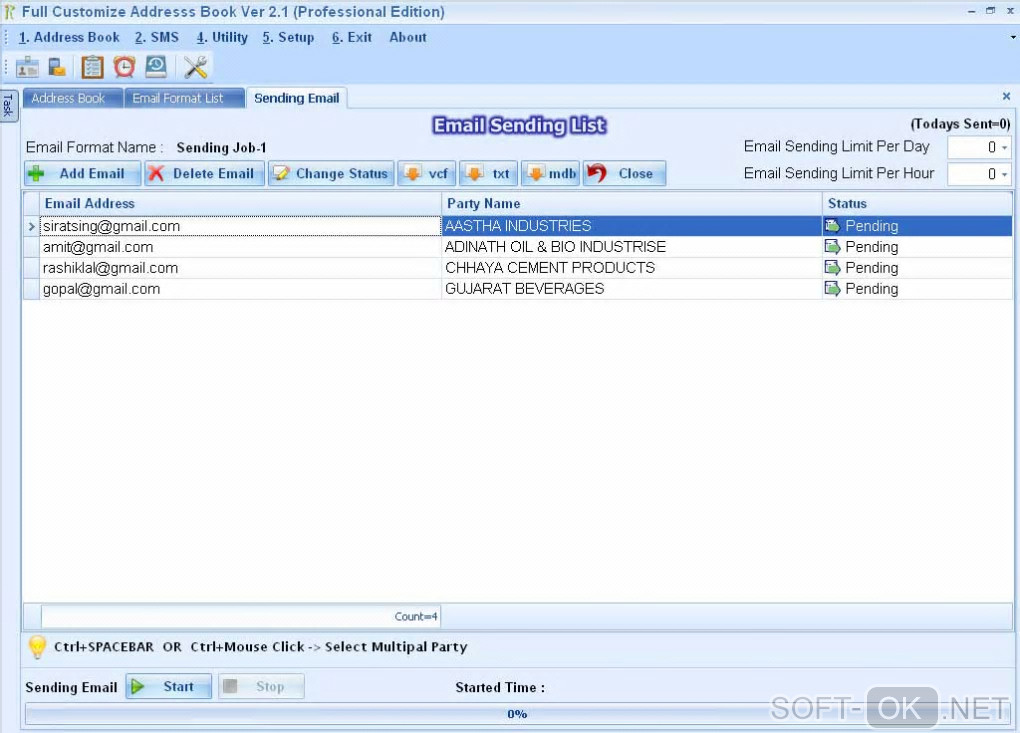
Task: Select the siratsing@gmail.com email cell
Action: coord(240,226)
